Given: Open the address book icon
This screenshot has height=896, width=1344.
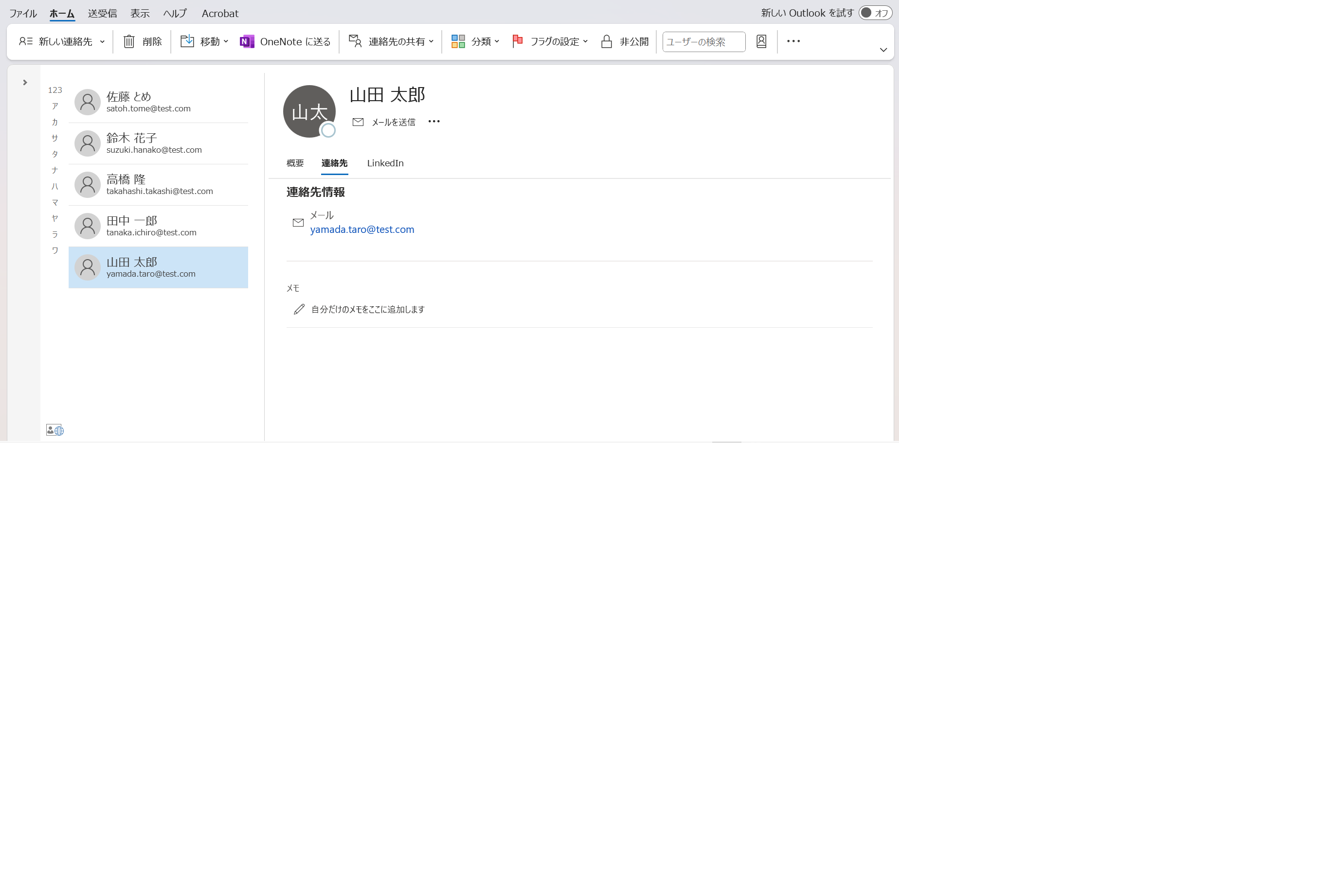Looking at the screenshot, I should [761, 42].
